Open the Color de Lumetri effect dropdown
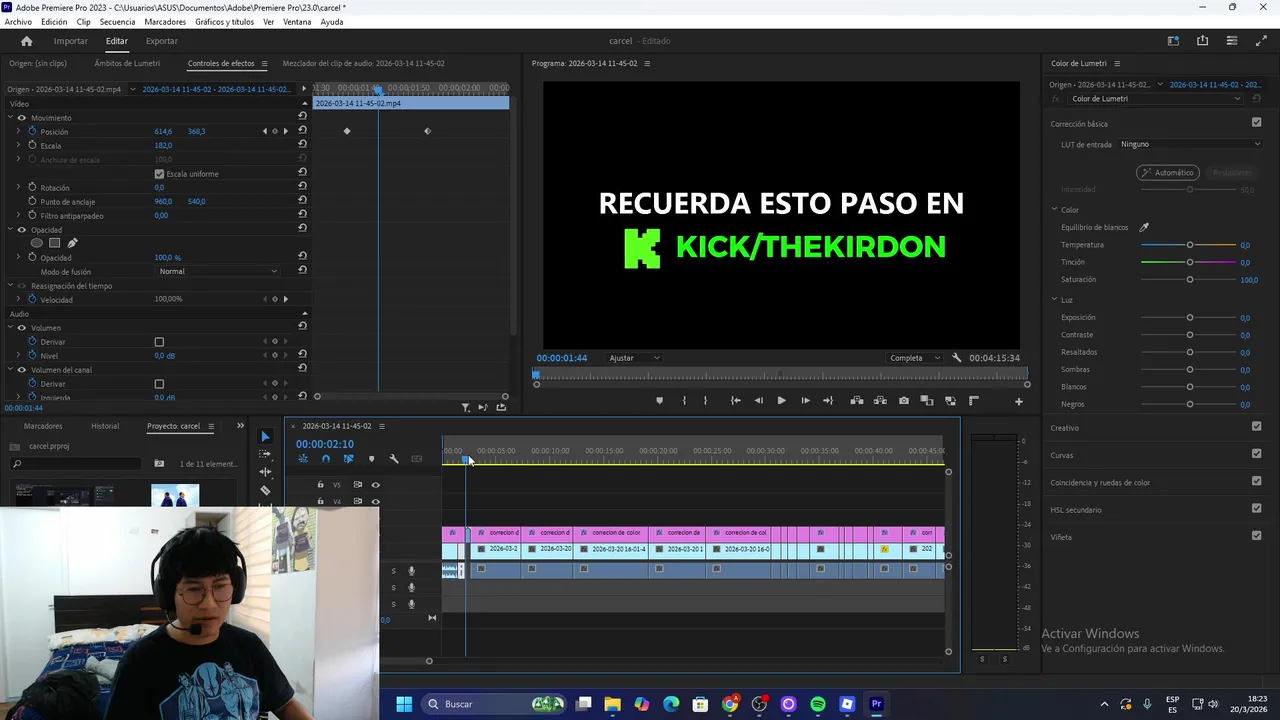 tap(1157, 99)
